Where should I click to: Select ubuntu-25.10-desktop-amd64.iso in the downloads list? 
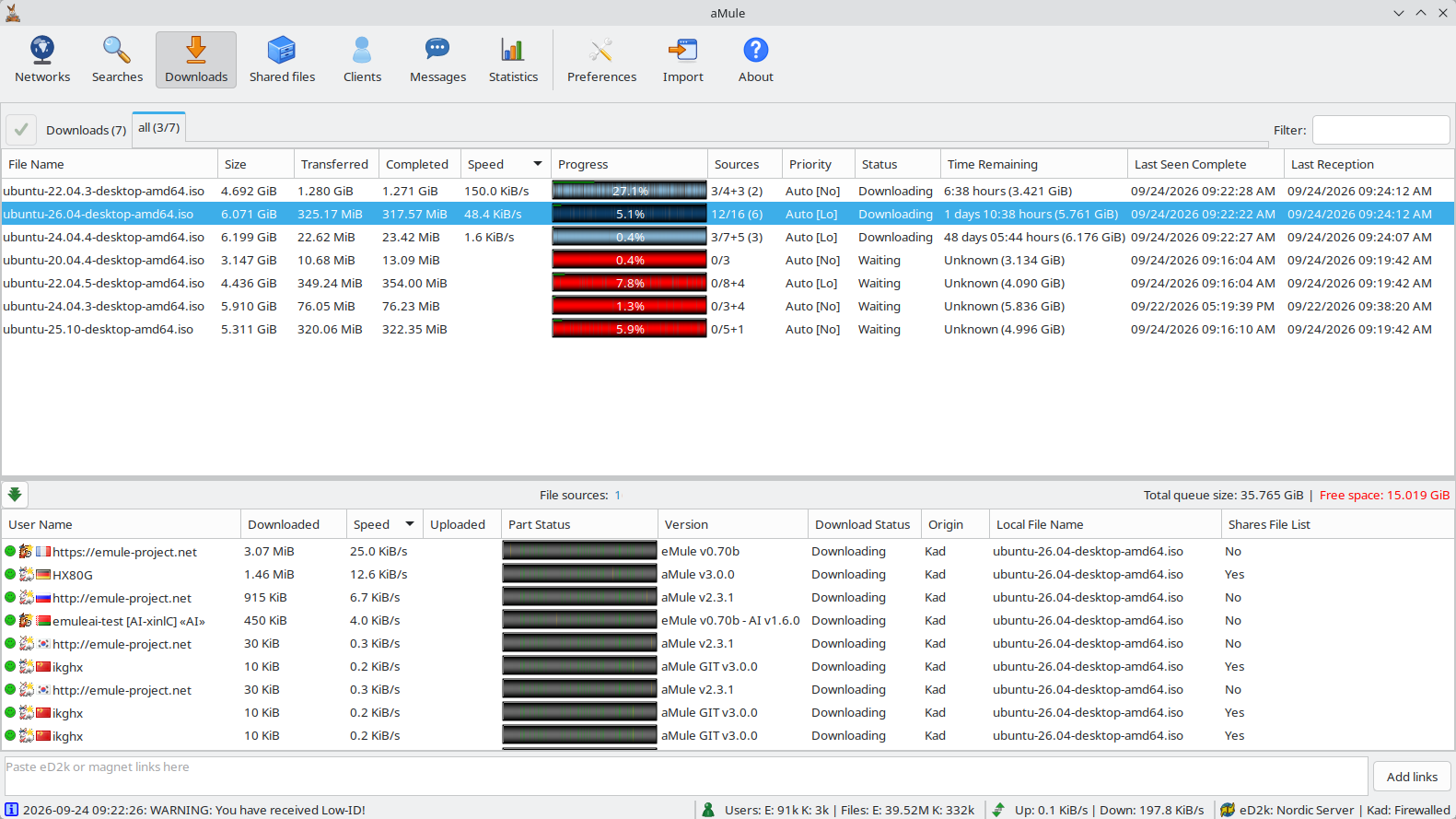click(728, 329)
